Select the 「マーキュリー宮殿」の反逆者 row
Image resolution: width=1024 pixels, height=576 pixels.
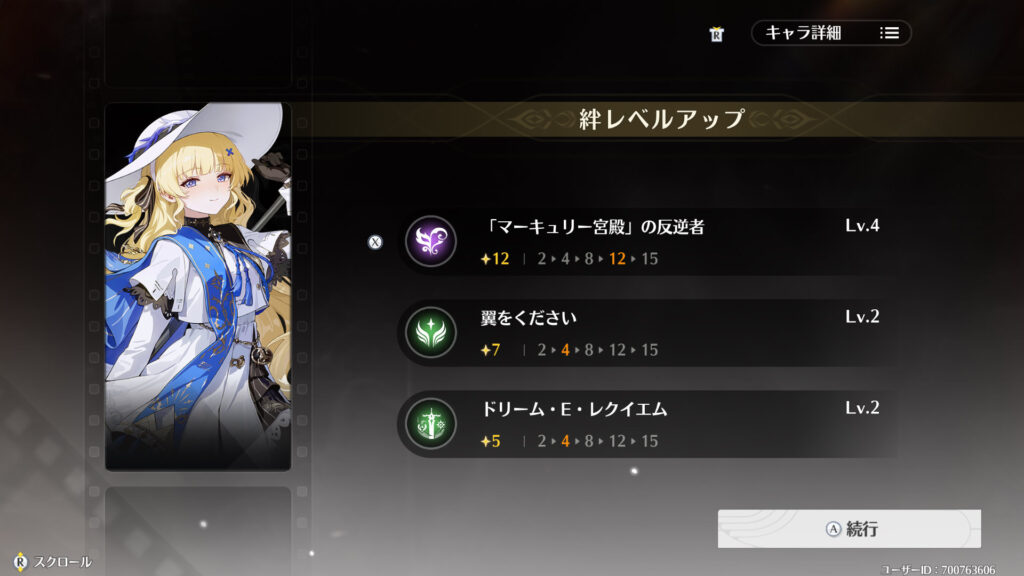(x=647, y=242)
